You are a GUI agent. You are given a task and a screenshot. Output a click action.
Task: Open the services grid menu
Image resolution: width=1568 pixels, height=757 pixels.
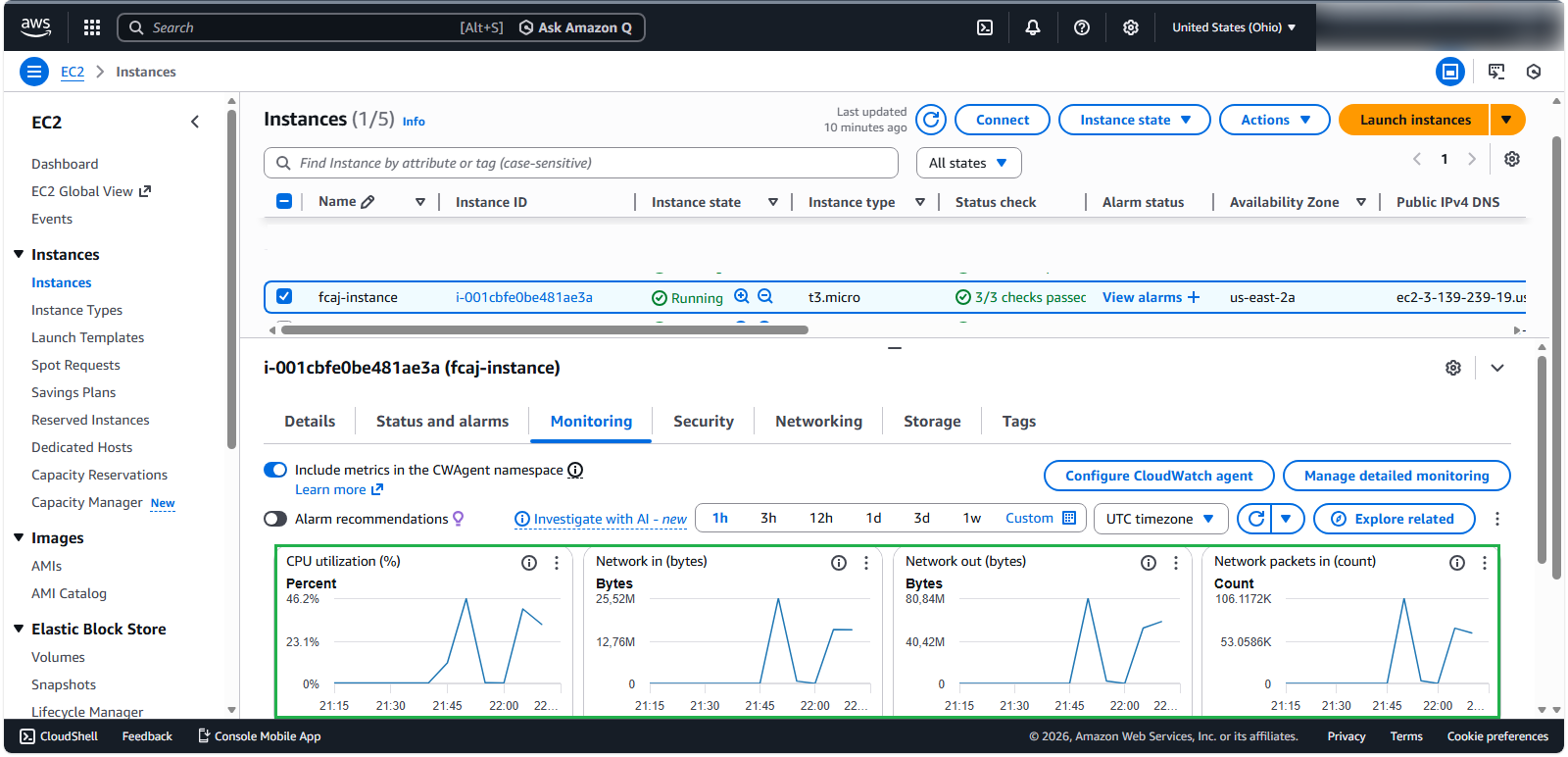click(92, 27)
